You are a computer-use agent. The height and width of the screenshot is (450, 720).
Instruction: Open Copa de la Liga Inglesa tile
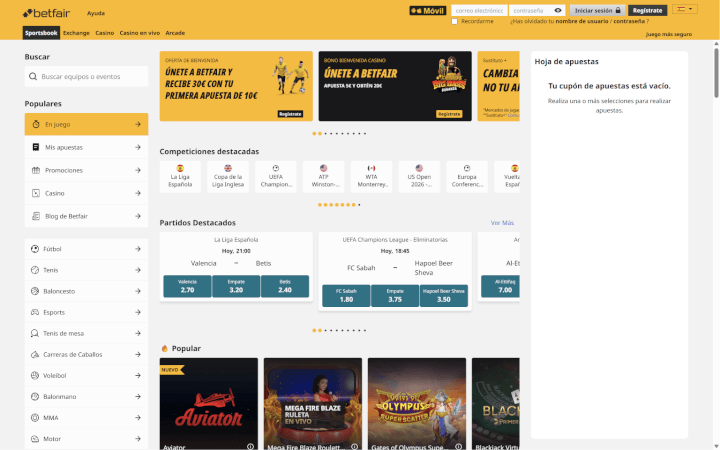228,177
